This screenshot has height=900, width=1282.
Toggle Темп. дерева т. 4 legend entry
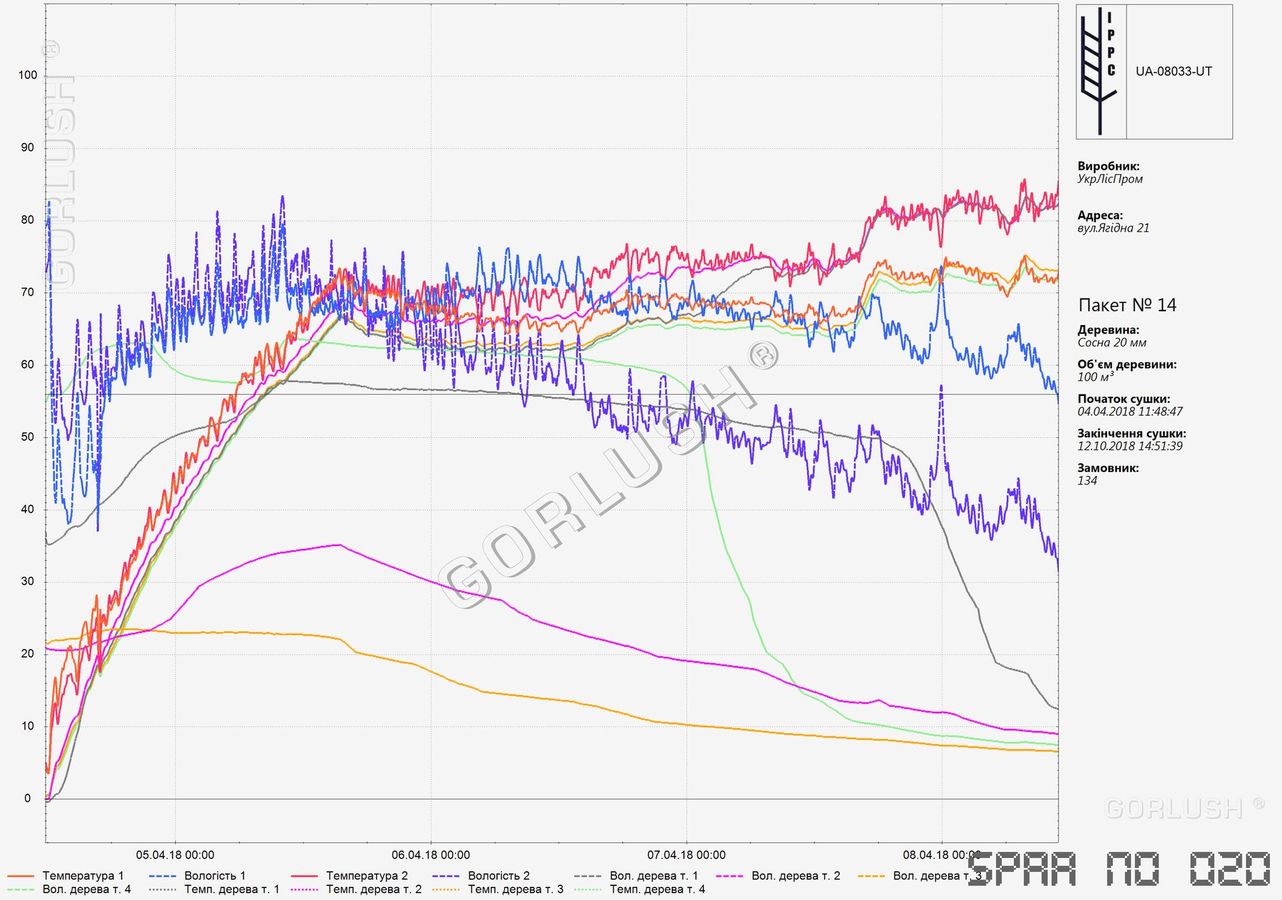tap(656, 889)
